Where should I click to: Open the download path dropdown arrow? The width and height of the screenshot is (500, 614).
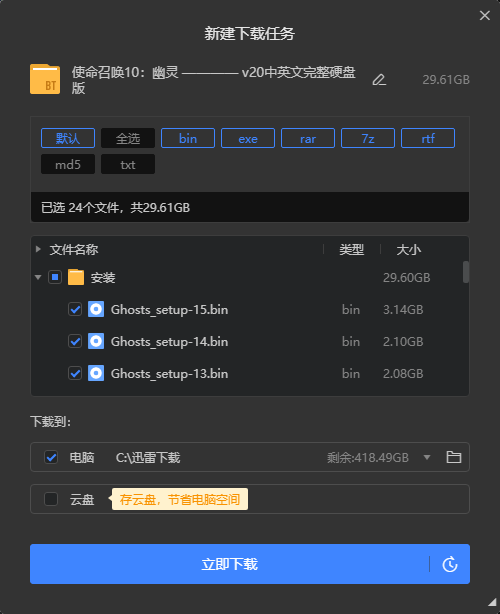tap(427, 457)
